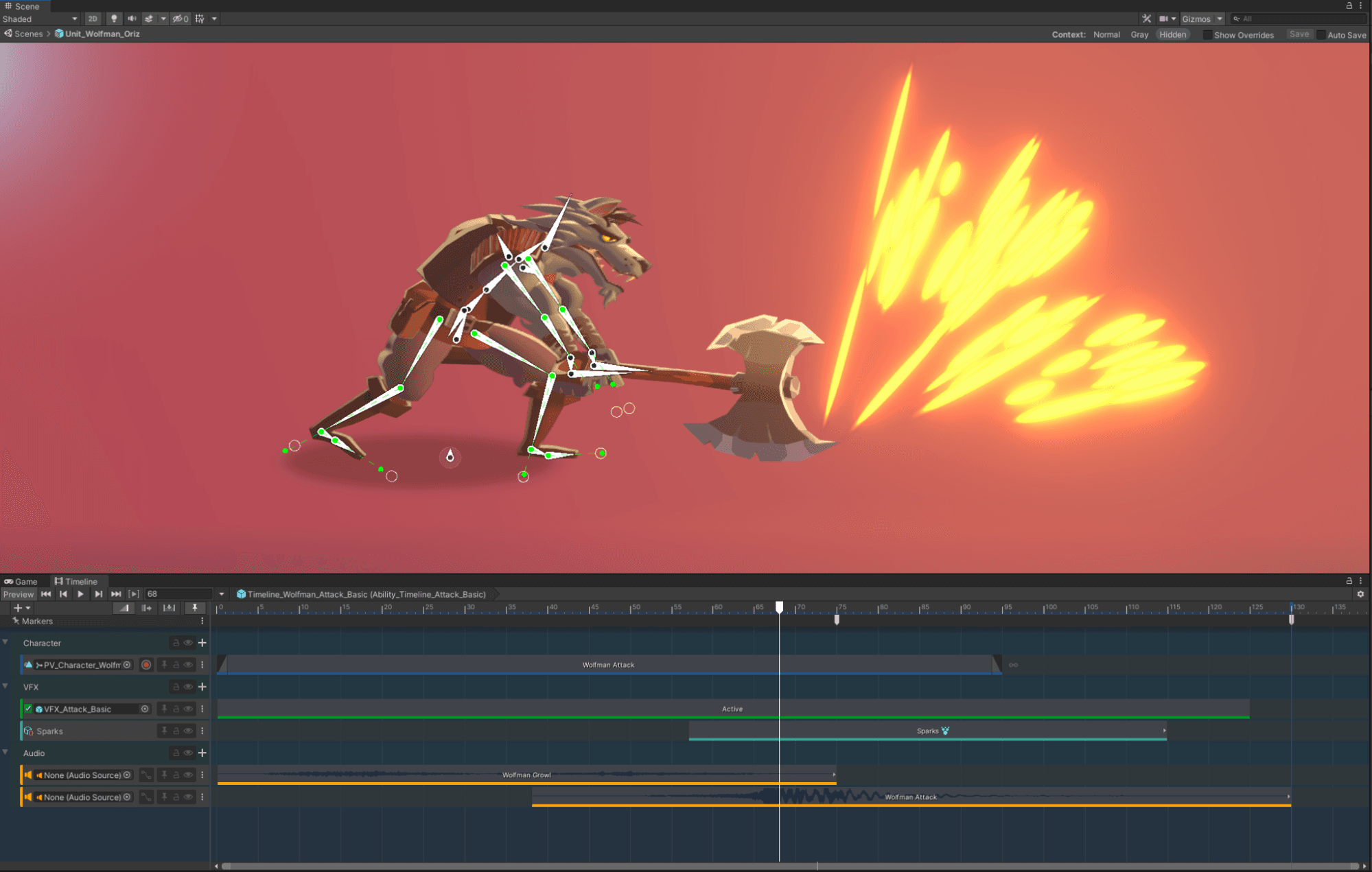Toggle Play Range mode
Screen dimensions: 1372x872
[134, 594]
